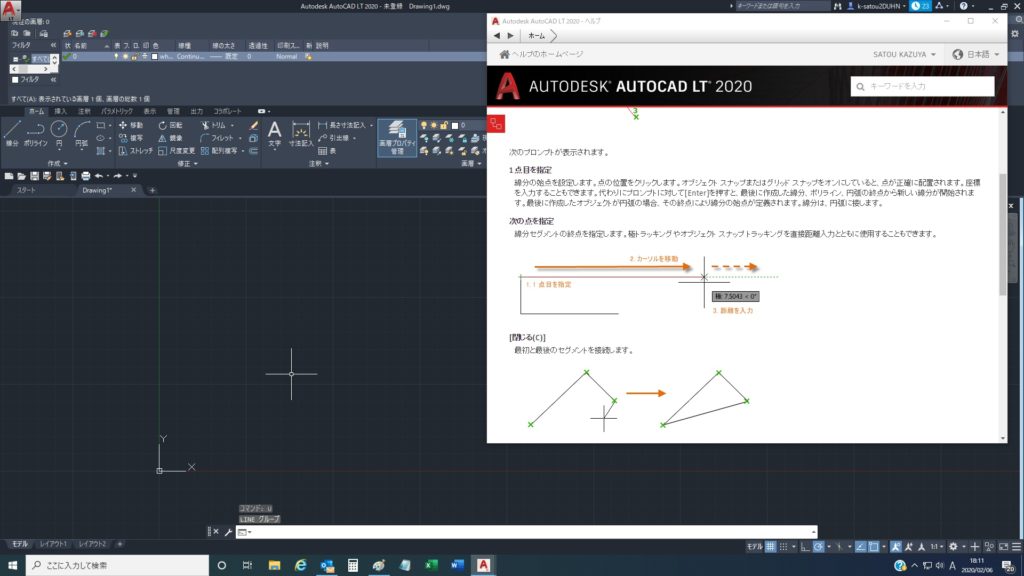Toggle ortho mode in status bar
This screenshot has height=576, width=1024.
pos(805,547)
